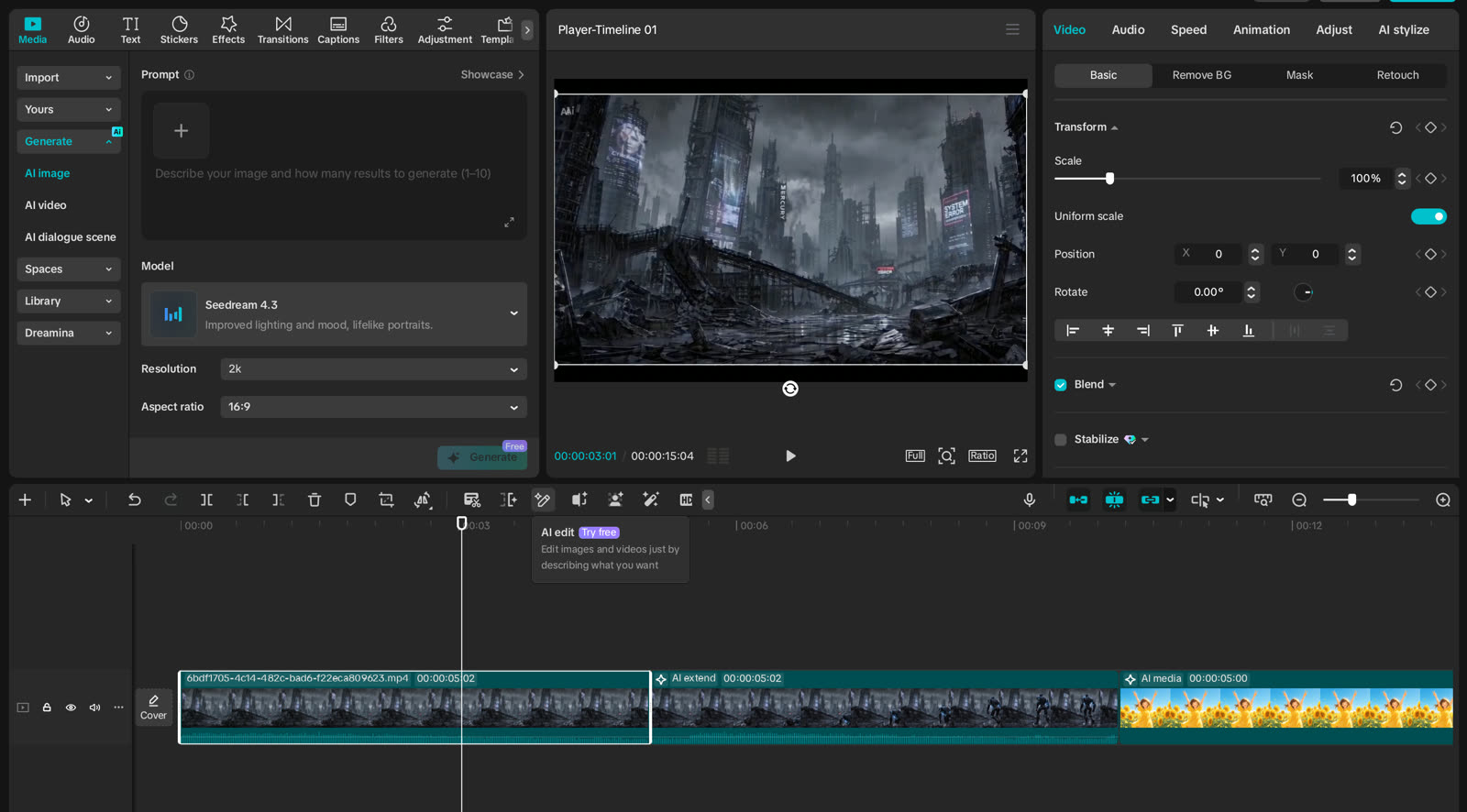
Task: Toggle main track magnet snapping
Action: [x=1078, y=499]
